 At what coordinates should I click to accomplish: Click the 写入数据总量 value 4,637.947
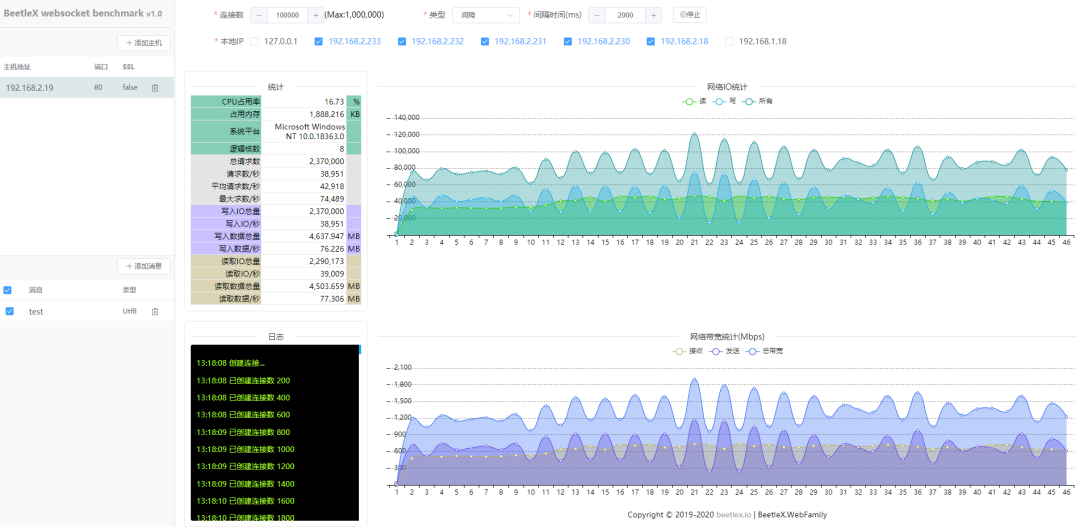326,236
